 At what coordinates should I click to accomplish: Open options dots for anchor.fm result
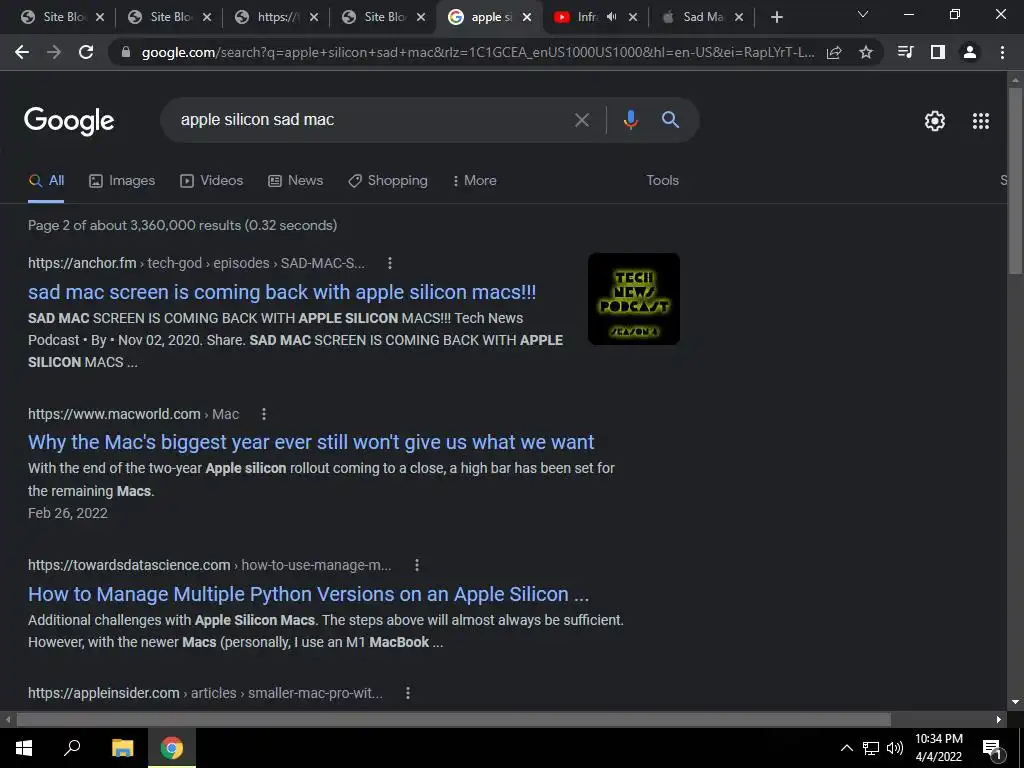tap(390, 263)
